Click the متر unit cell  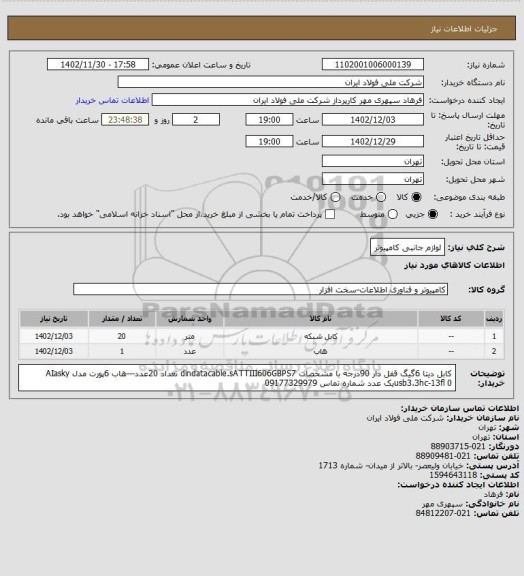point(190,336)
